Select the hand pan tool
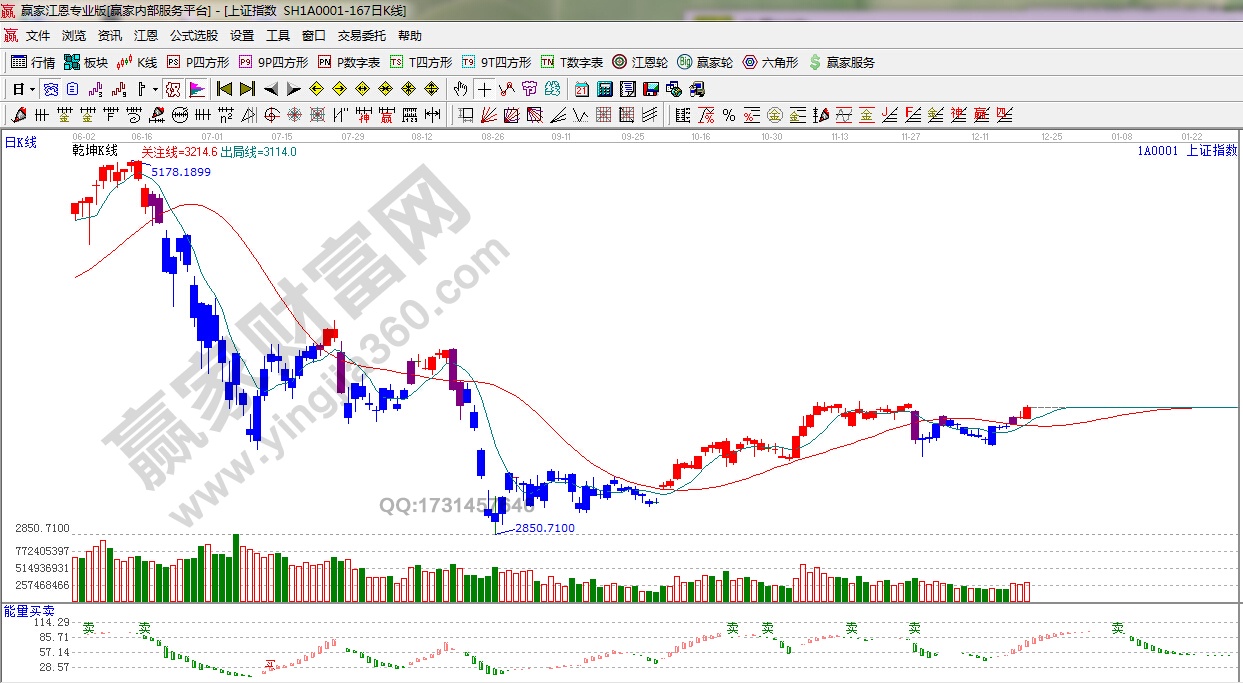 pos(461,88)
